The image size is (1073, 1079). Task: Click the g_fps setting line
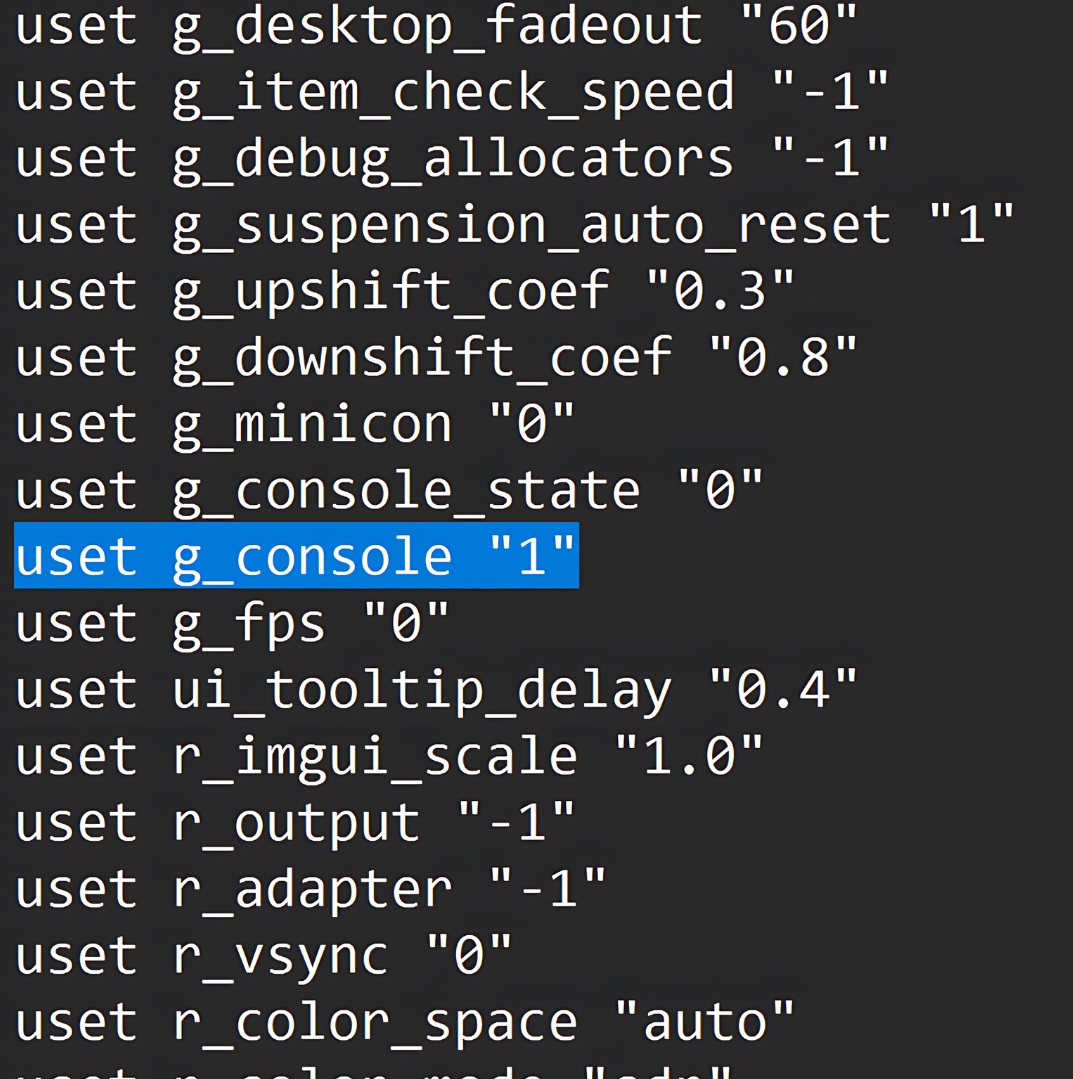[232, 624]
